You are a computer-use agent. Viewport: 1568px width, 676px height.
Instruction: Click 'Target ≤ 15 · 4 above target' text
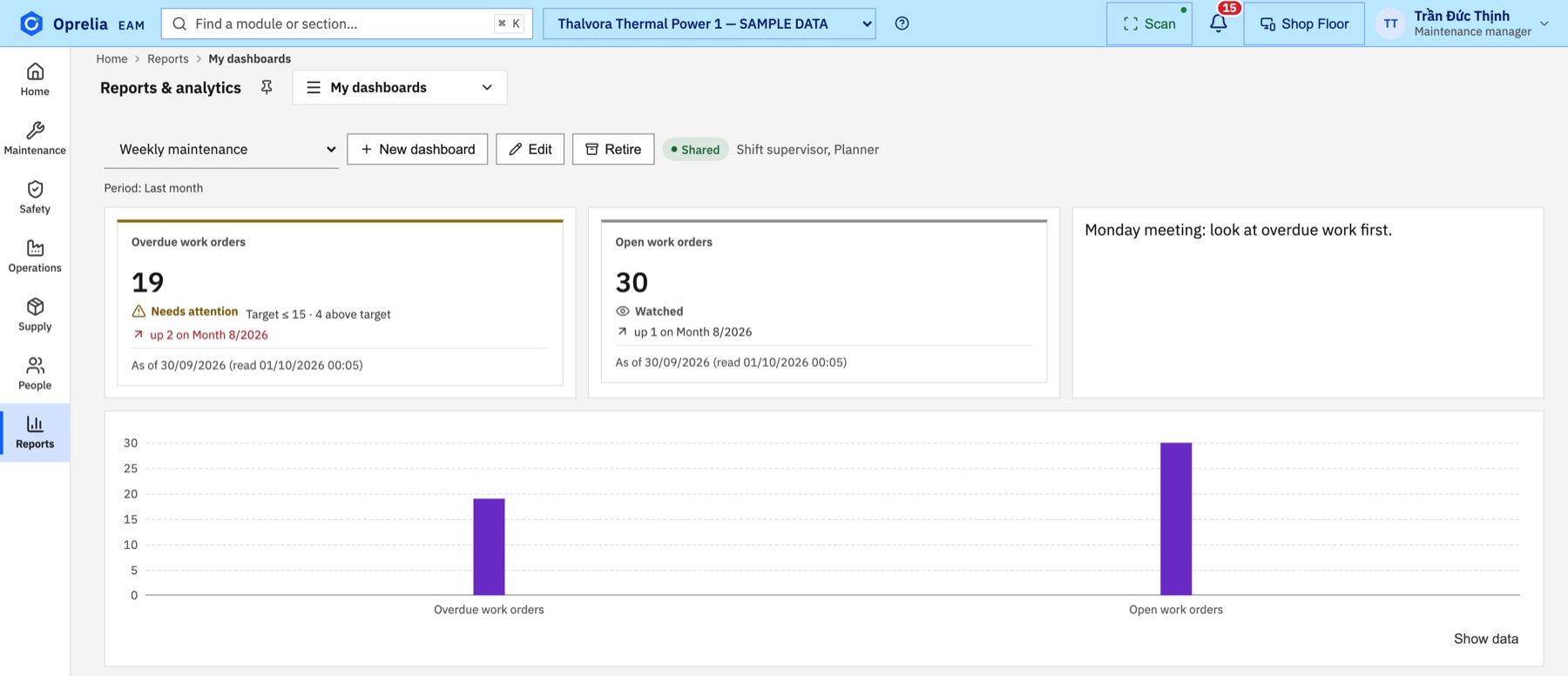point(318,314)
